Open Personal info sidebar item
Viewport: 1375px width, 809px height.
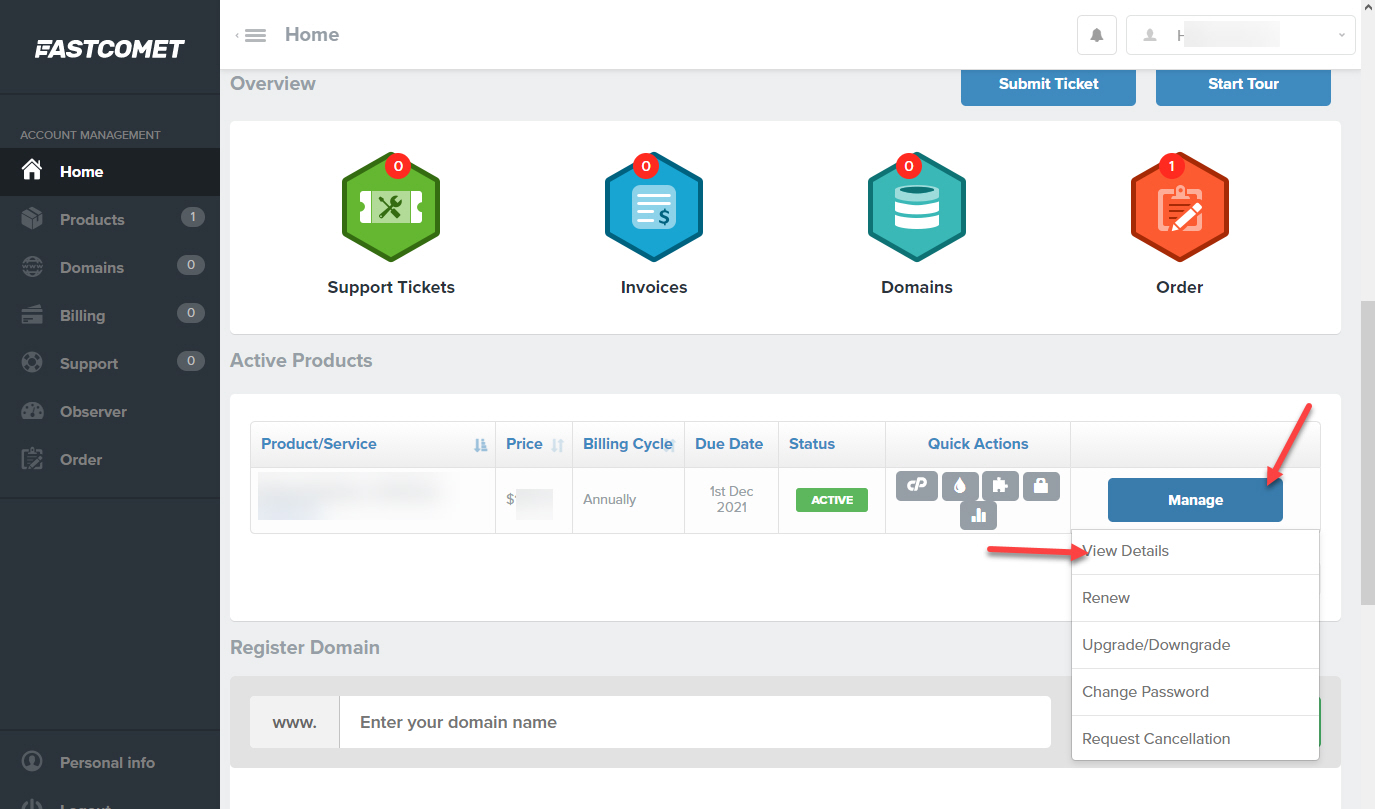(x=110, y=763)
